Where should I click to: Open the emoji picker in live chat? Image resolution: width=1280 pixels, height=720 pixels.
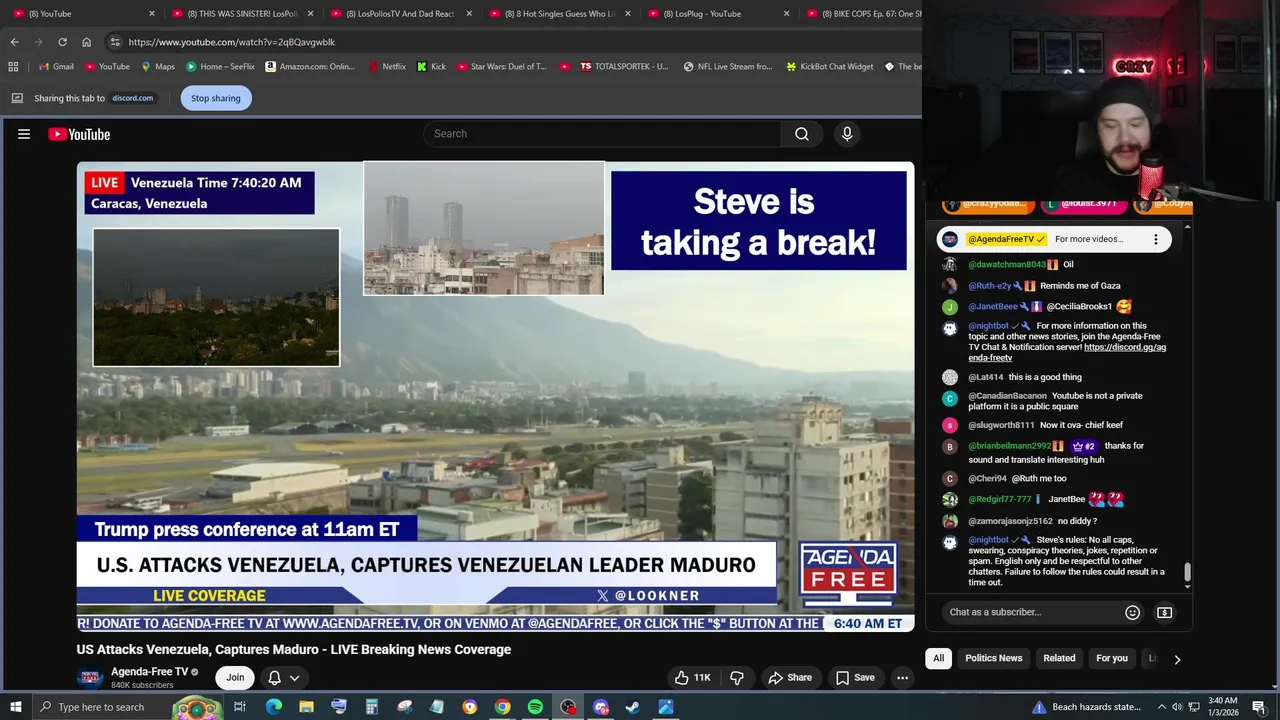pyautogui.click(x=1132, y=612)
